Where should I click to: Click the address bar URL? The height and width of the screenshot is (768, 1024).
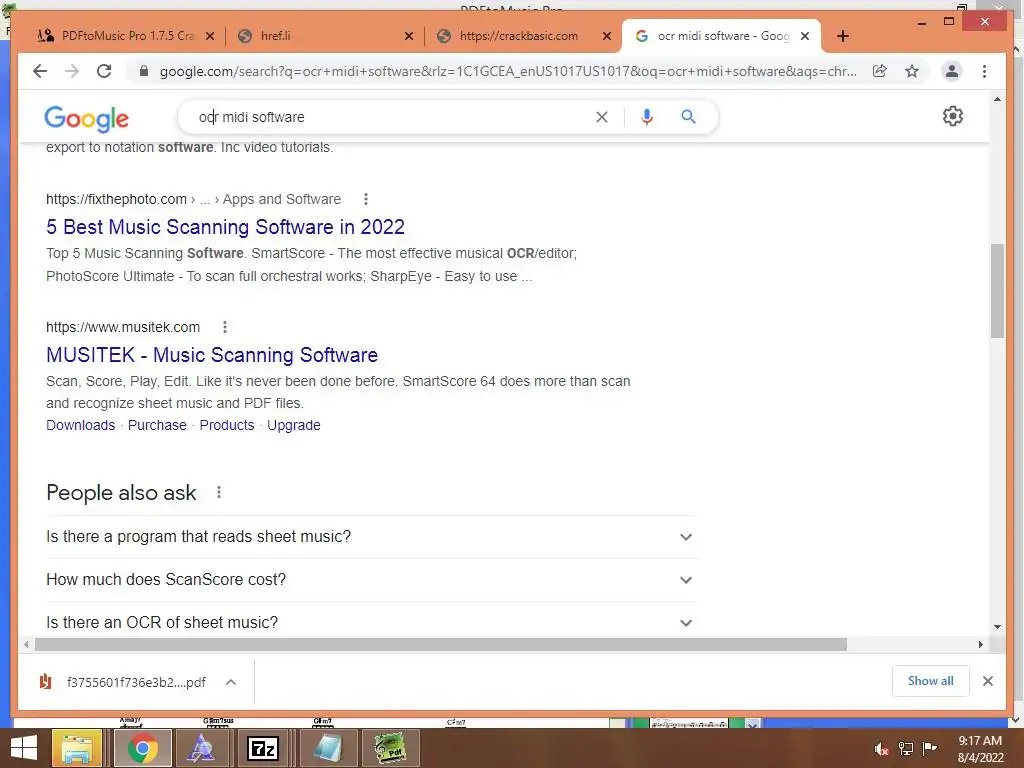click(x=508, y=71)
